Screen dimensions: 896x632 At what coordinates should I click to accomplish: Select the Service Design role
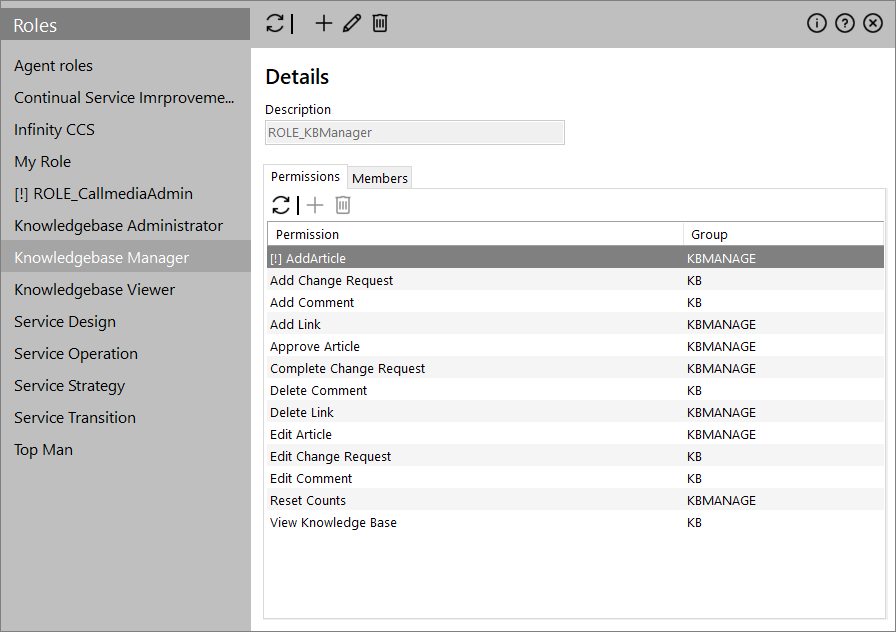pos(126,322)
